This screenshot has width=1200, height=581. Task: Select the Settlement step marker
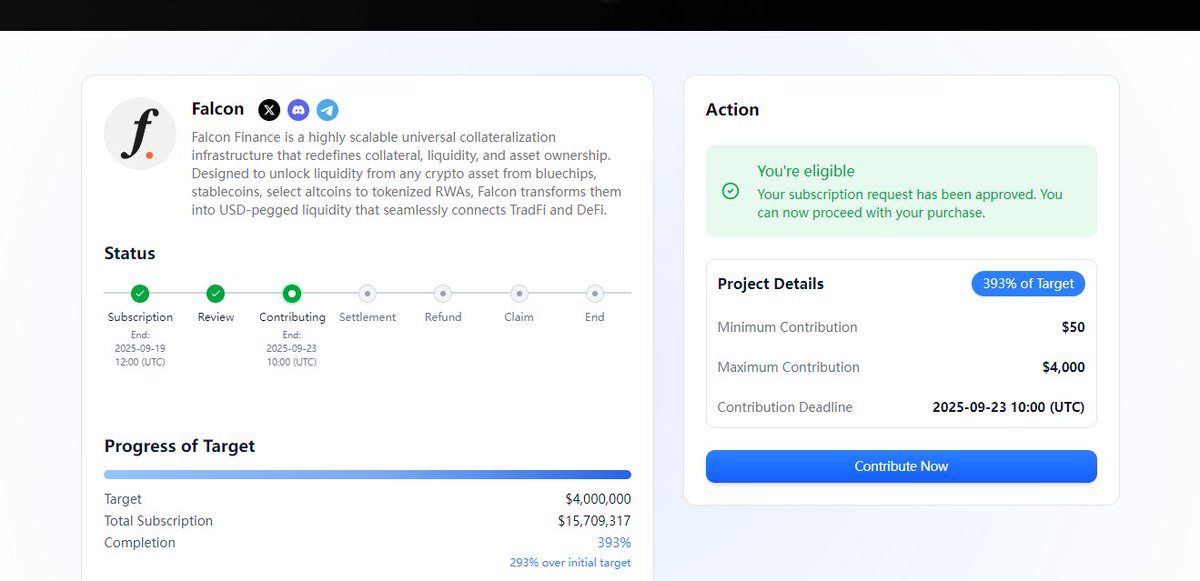tap(367, 293)
